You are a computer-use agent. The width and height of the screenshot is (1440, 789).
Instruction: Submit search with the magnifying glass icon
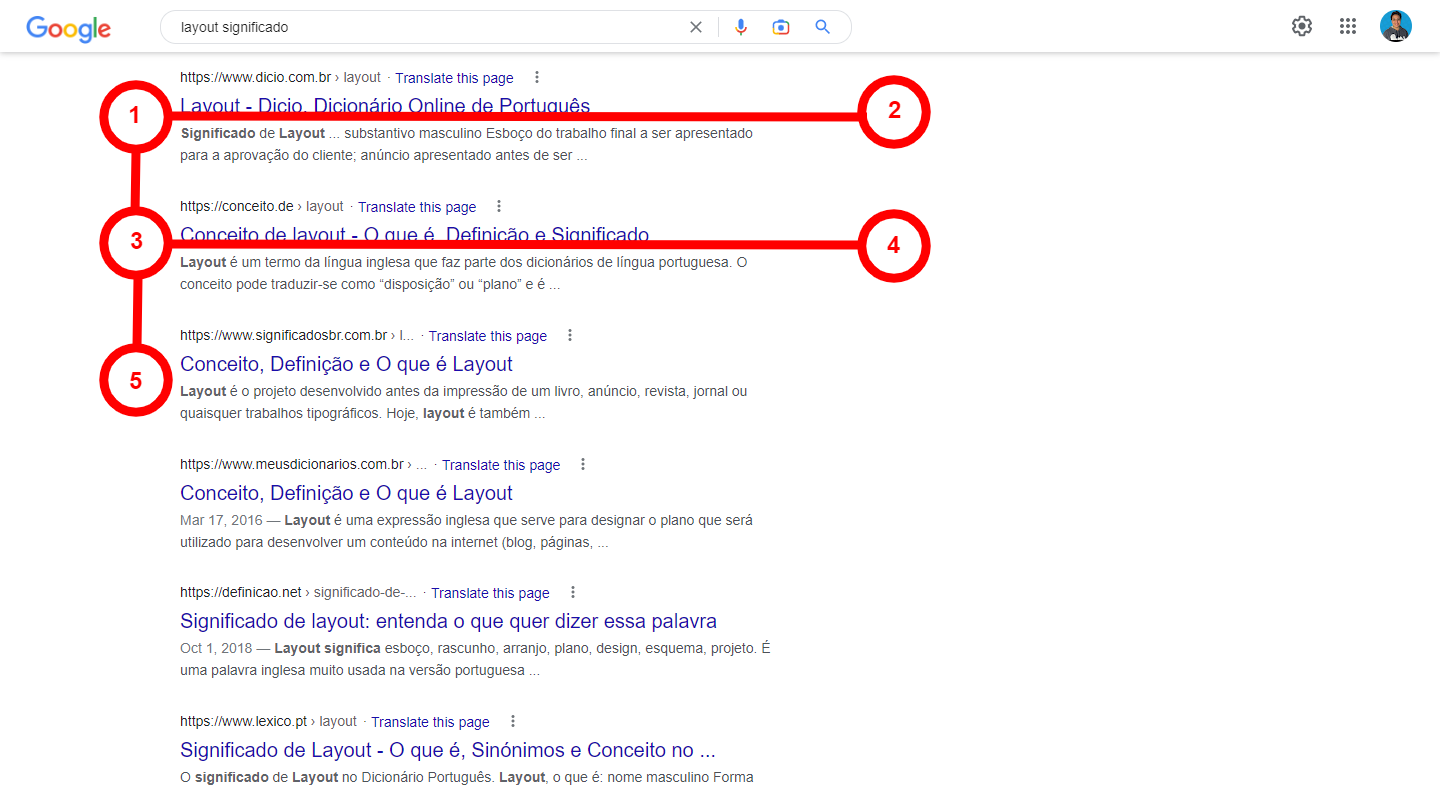coord(822,27)
